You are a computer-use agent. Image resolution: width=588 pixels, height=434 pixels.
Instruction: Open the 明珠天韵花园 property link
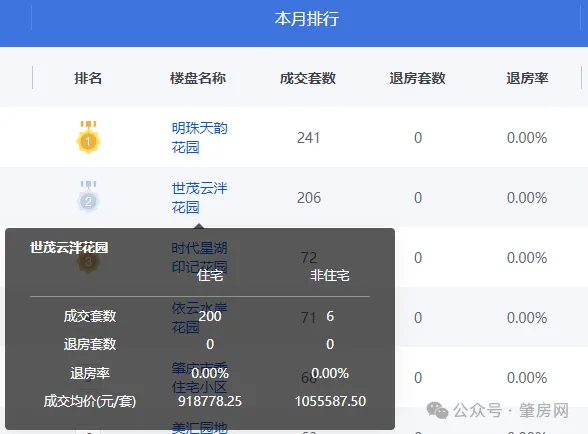[x=200, y=138]
